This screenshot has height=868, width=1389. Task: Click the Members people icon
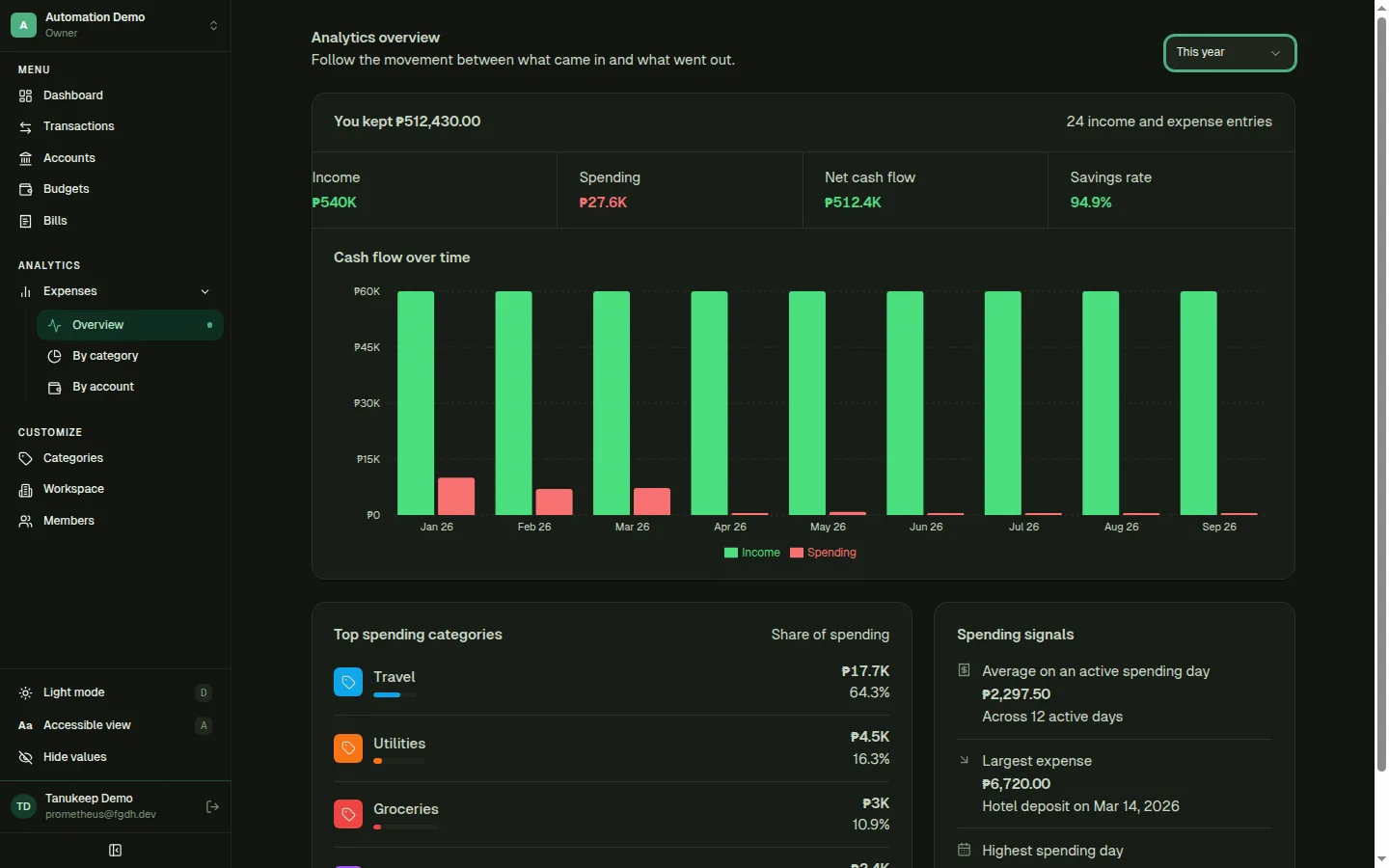click(25, 521)
